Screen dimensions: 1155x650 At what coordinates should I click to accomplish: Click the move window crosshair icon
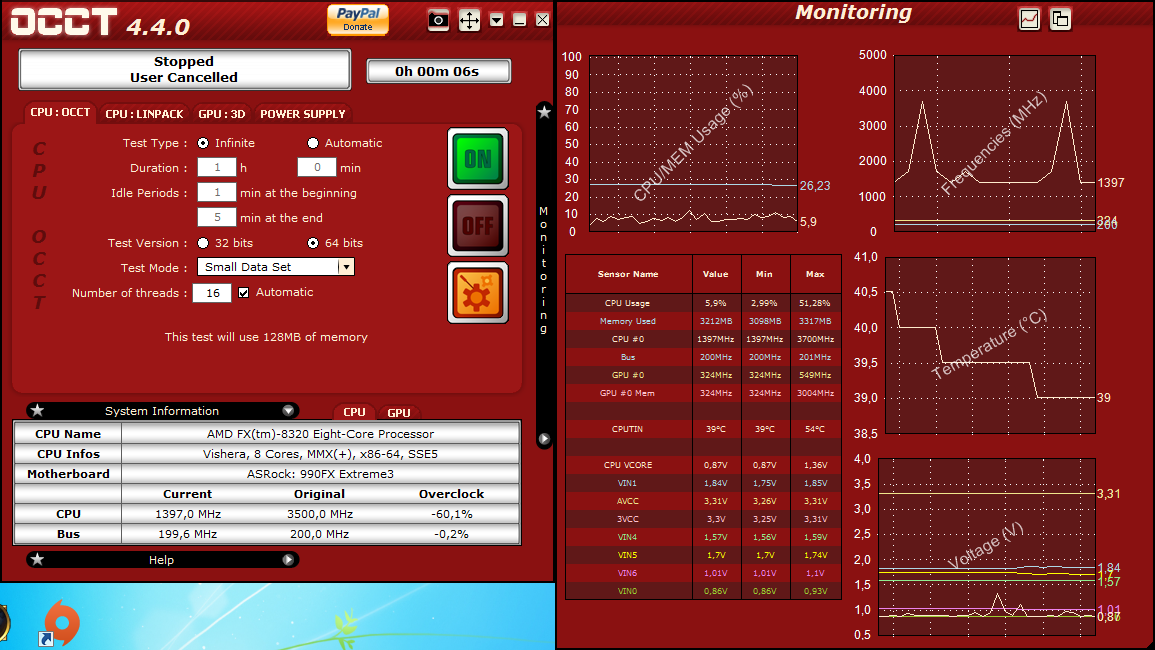(x=469, y=20)
